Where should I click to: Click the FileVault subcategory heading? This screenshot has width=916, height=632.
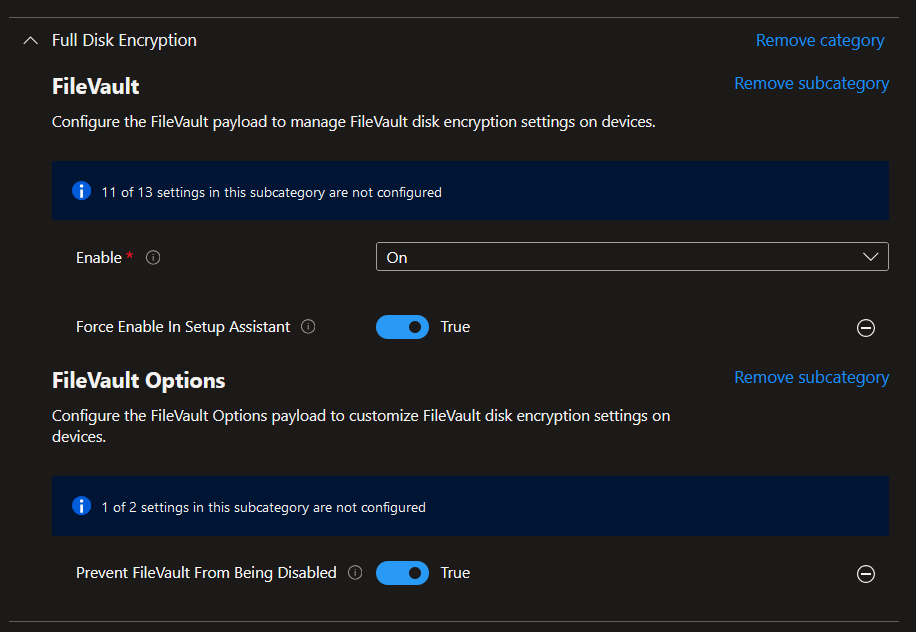pos(95,87)
